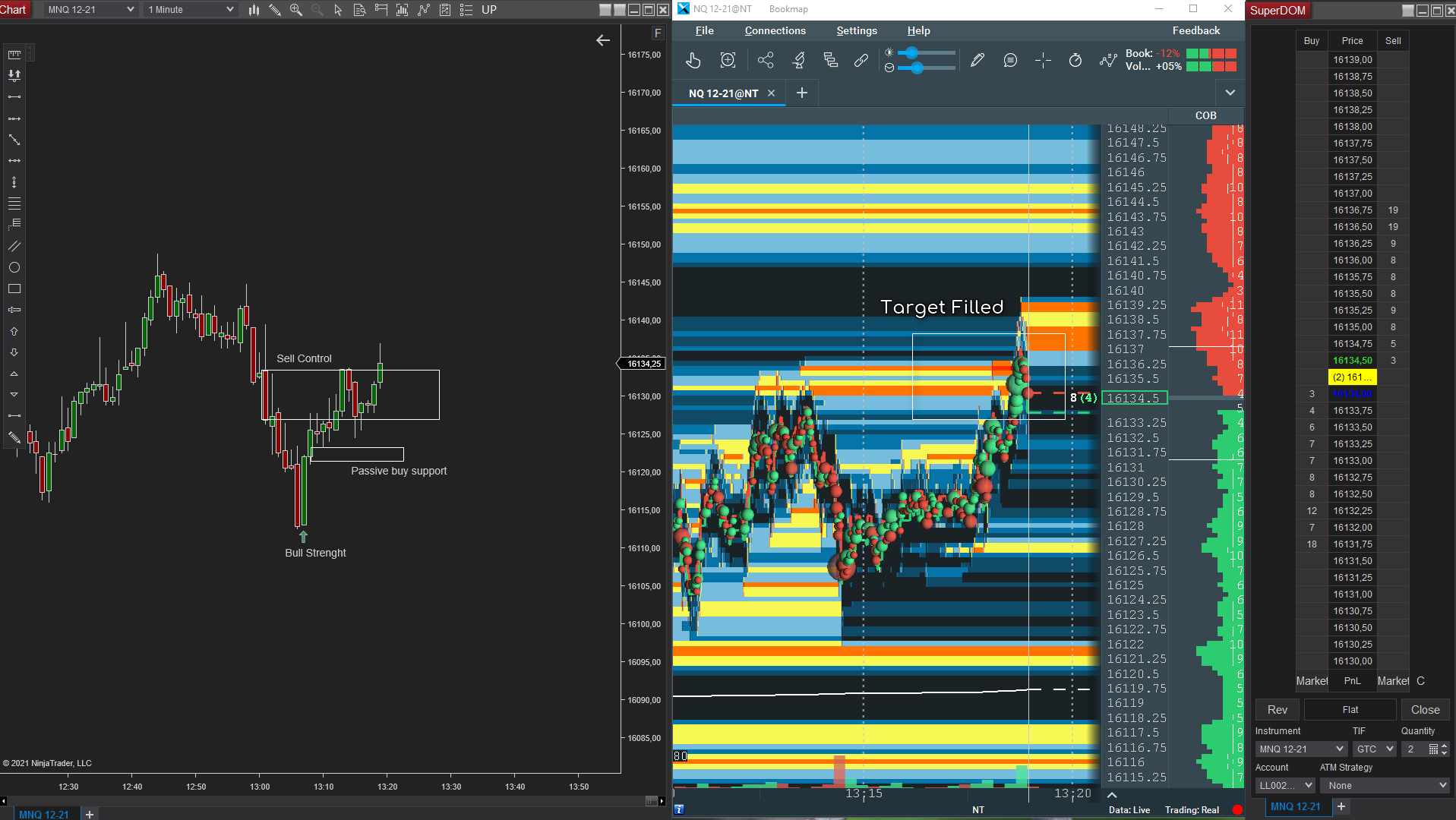Select the diagonal arrow line tool
This screenshot has height=820, width=1456.
(14, 140)
